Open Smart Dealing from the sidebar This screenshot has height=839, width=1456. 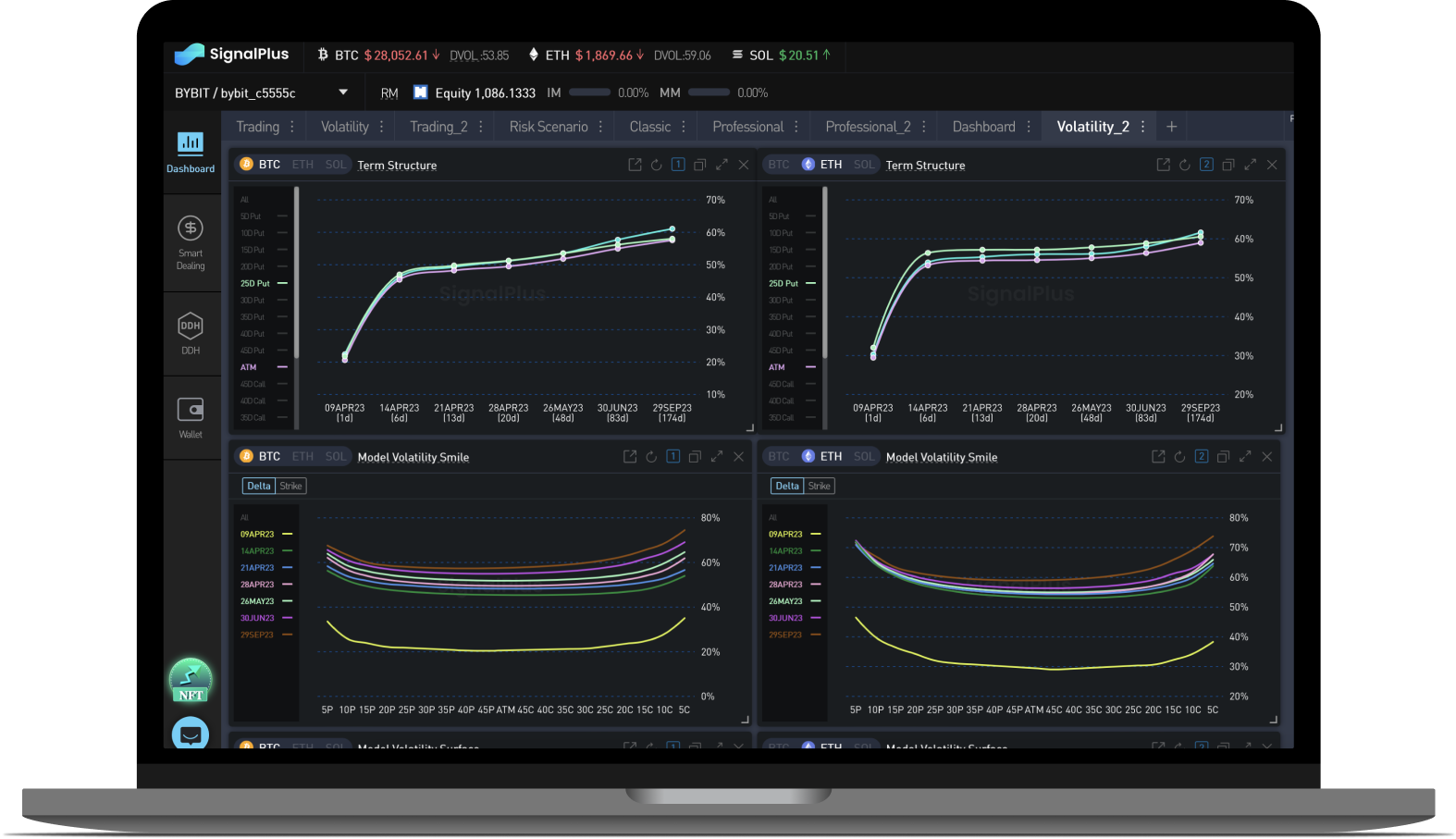coord(191,242)
